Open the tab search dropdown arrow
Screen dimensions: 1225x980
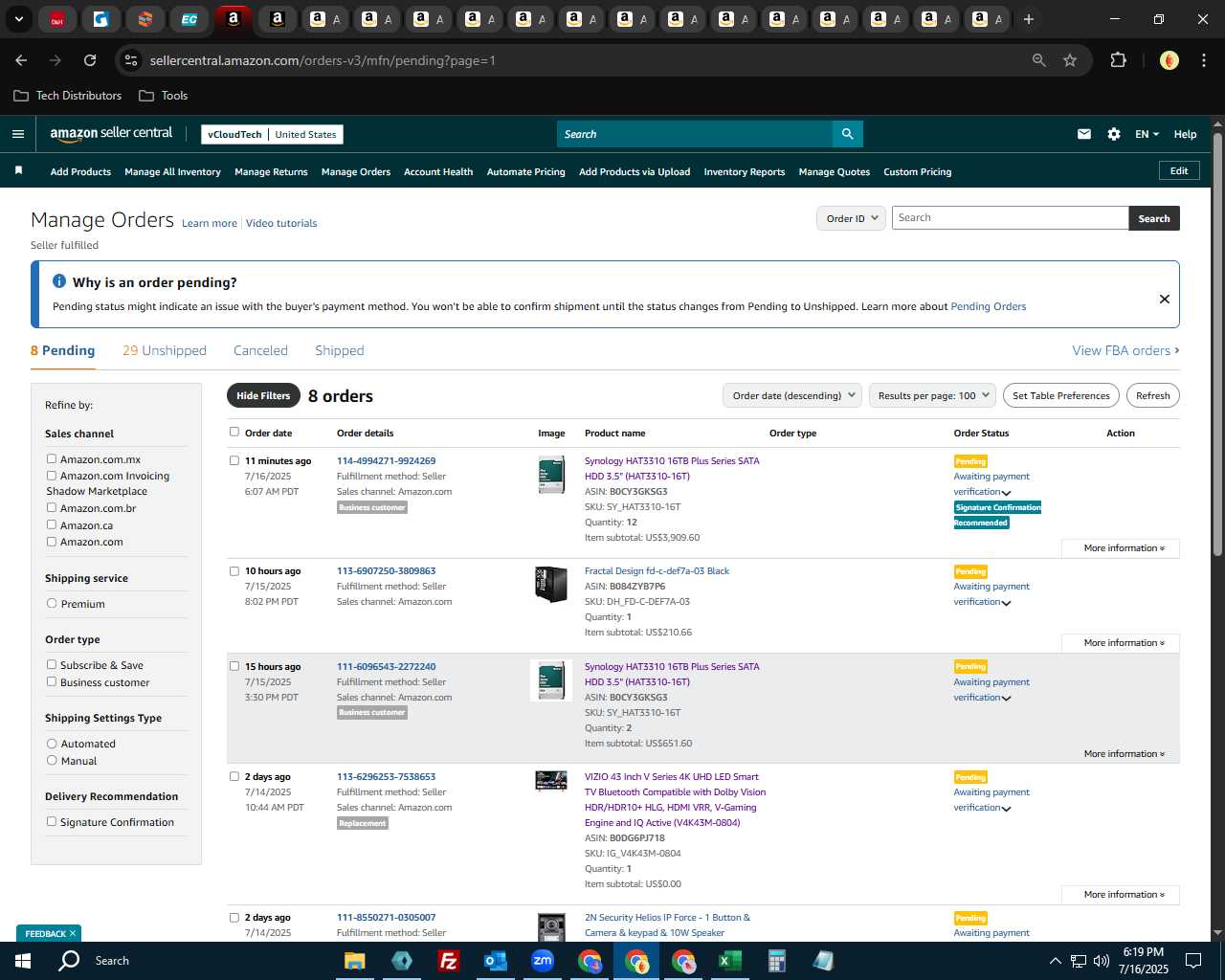pos(19,19)
